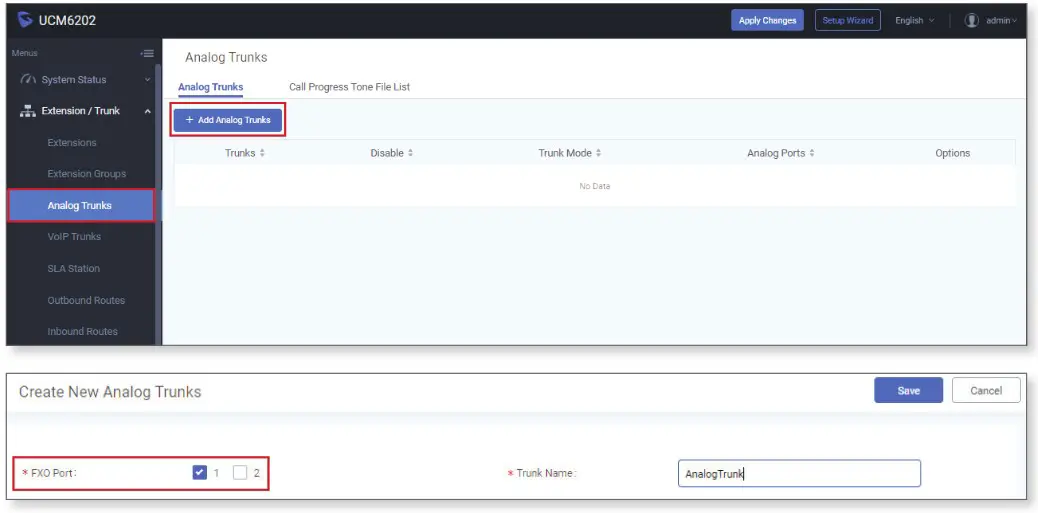Sort by the Trunks column sort arrows
The width and height of the screenshot is (1038, 513).
point(262,153)
